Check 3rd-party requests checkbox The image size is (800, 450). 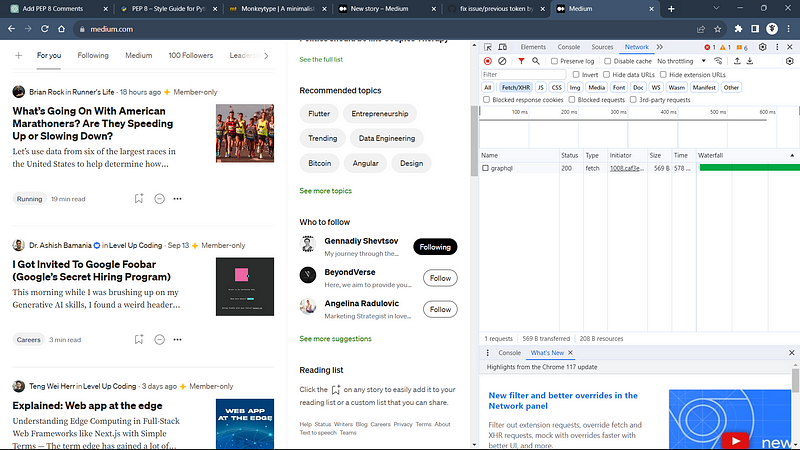(x=633, y=100)
